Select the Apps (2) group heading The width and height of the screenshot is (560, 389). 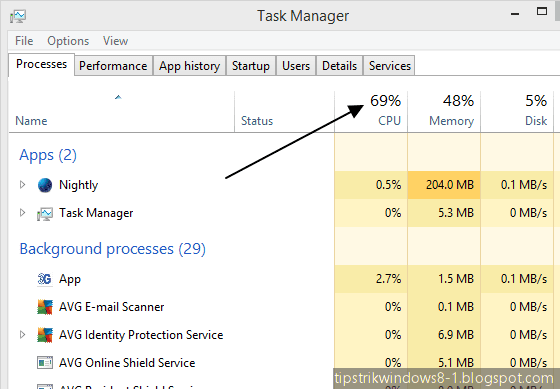[x=48, y=155]
